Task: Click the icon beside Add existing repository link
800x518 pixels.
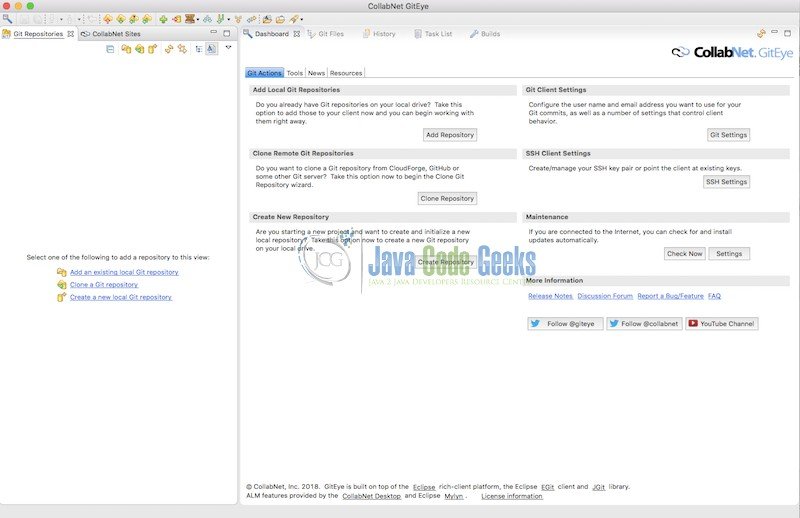Action: [x=62, y=272]
